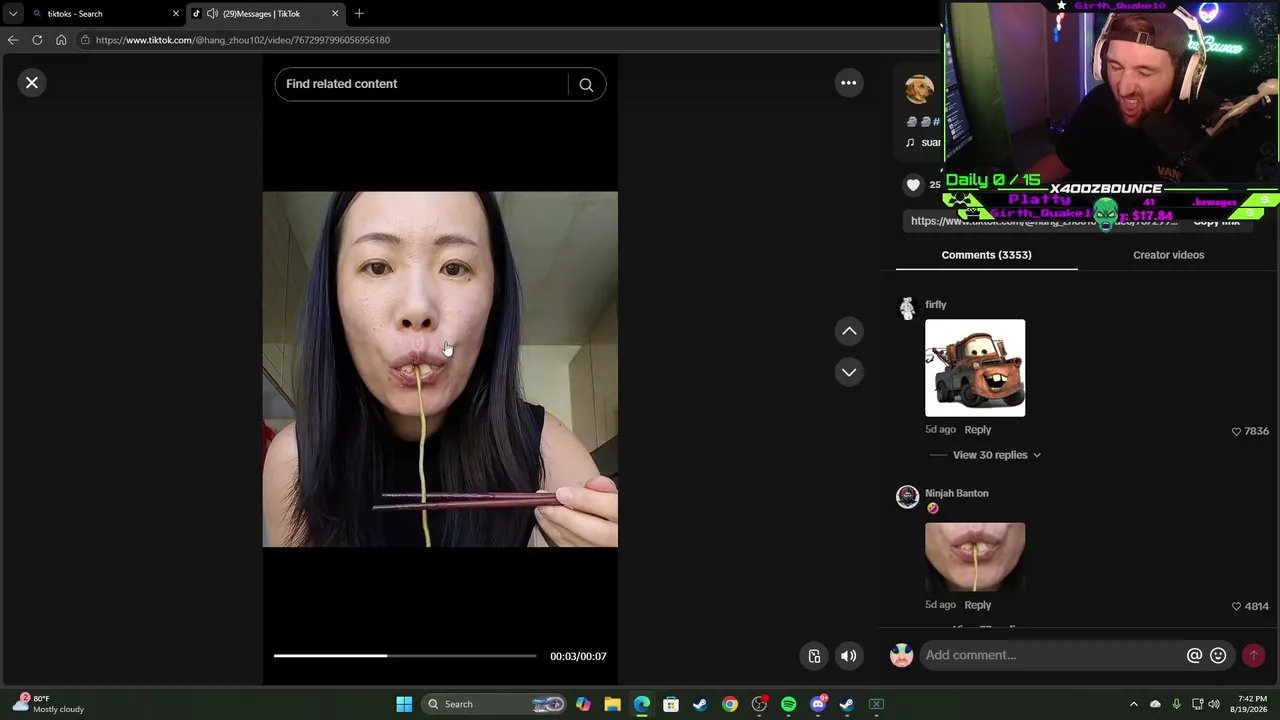Reply to firfly's comment
This screenshot has height=720, width=1280.
978,430
